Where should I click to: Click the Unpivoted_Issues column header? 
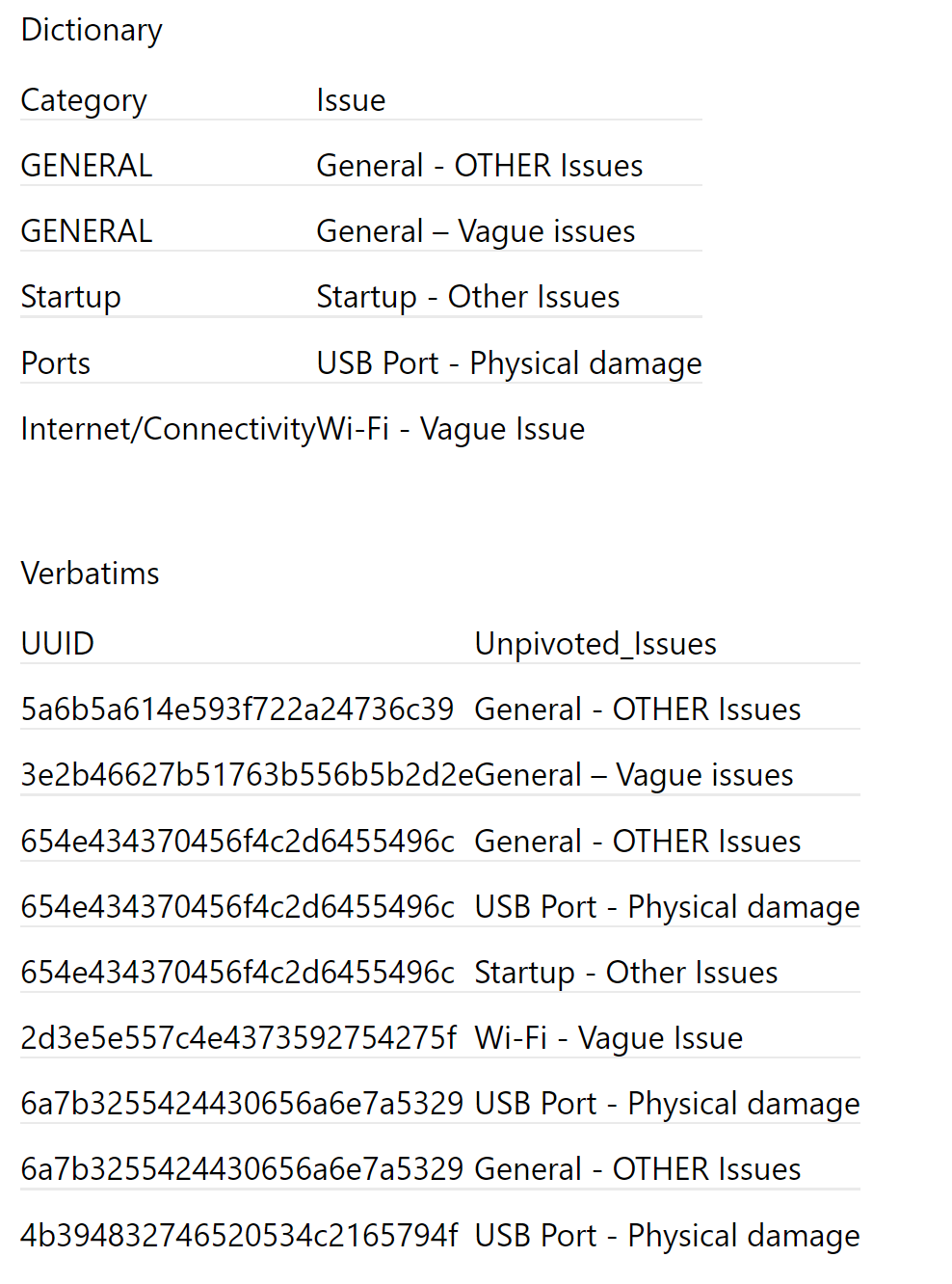(x=595, y=644)
